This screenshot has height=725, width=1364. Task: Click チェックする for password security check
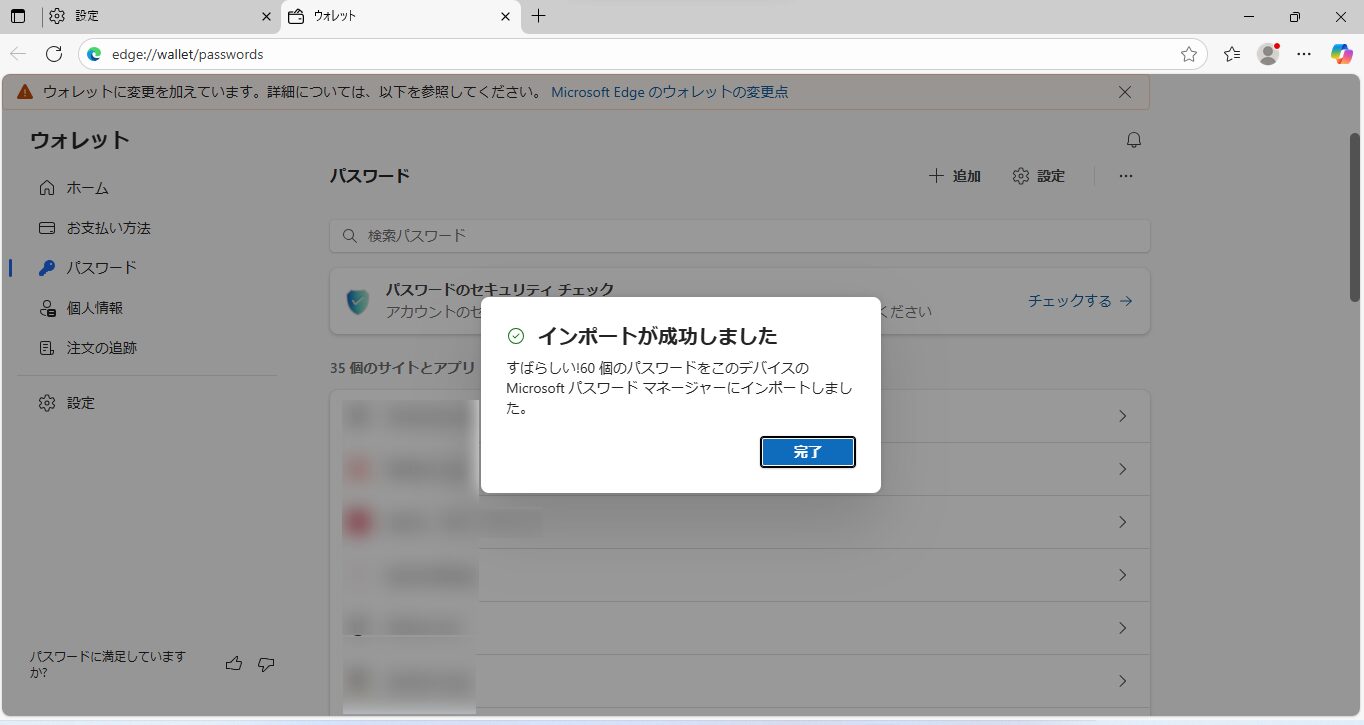tap(1080, 301)
